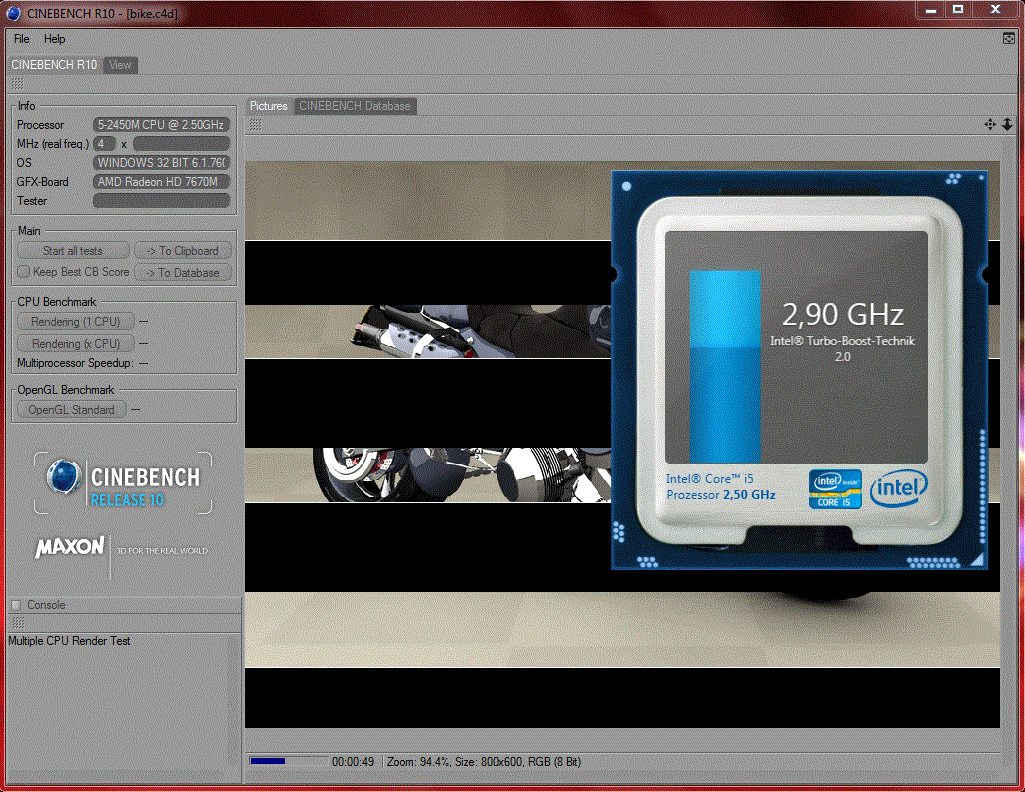Viewport: 1025px width, 792px height.
Task: Open the CINEBENCH Database tab
Action: (355, 106)
